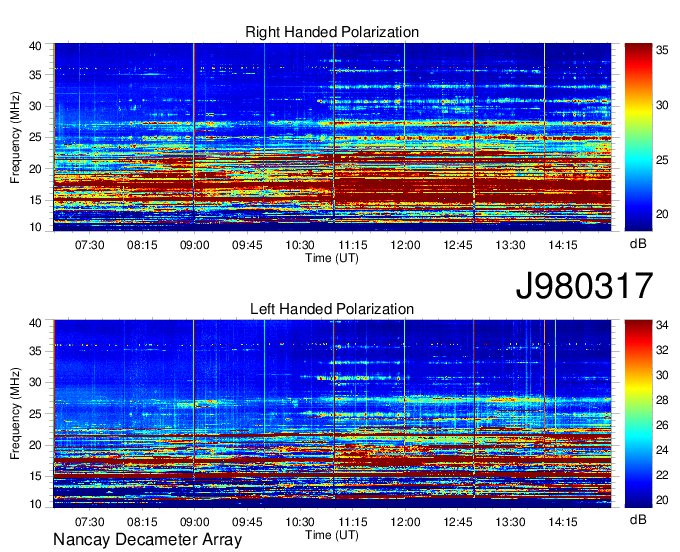Click the 35 dB label on top color bar

[x=662, y=51]
